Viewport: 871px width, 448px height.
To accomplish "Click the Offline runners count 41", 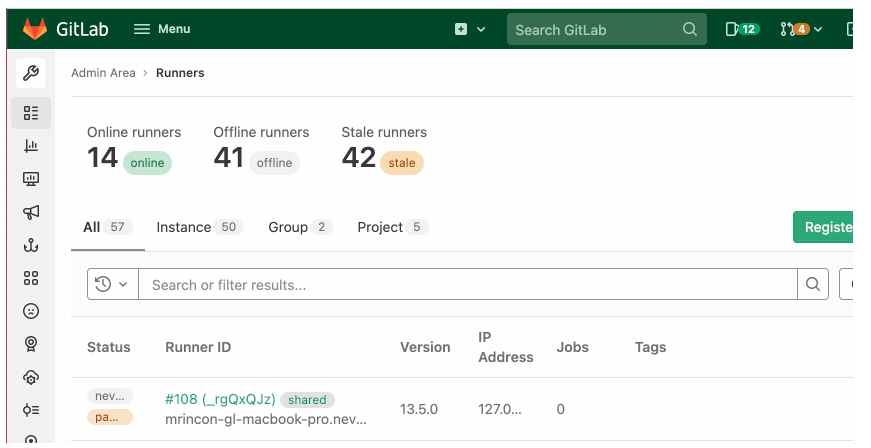I will pyautogui.click(x=229, y=158).
